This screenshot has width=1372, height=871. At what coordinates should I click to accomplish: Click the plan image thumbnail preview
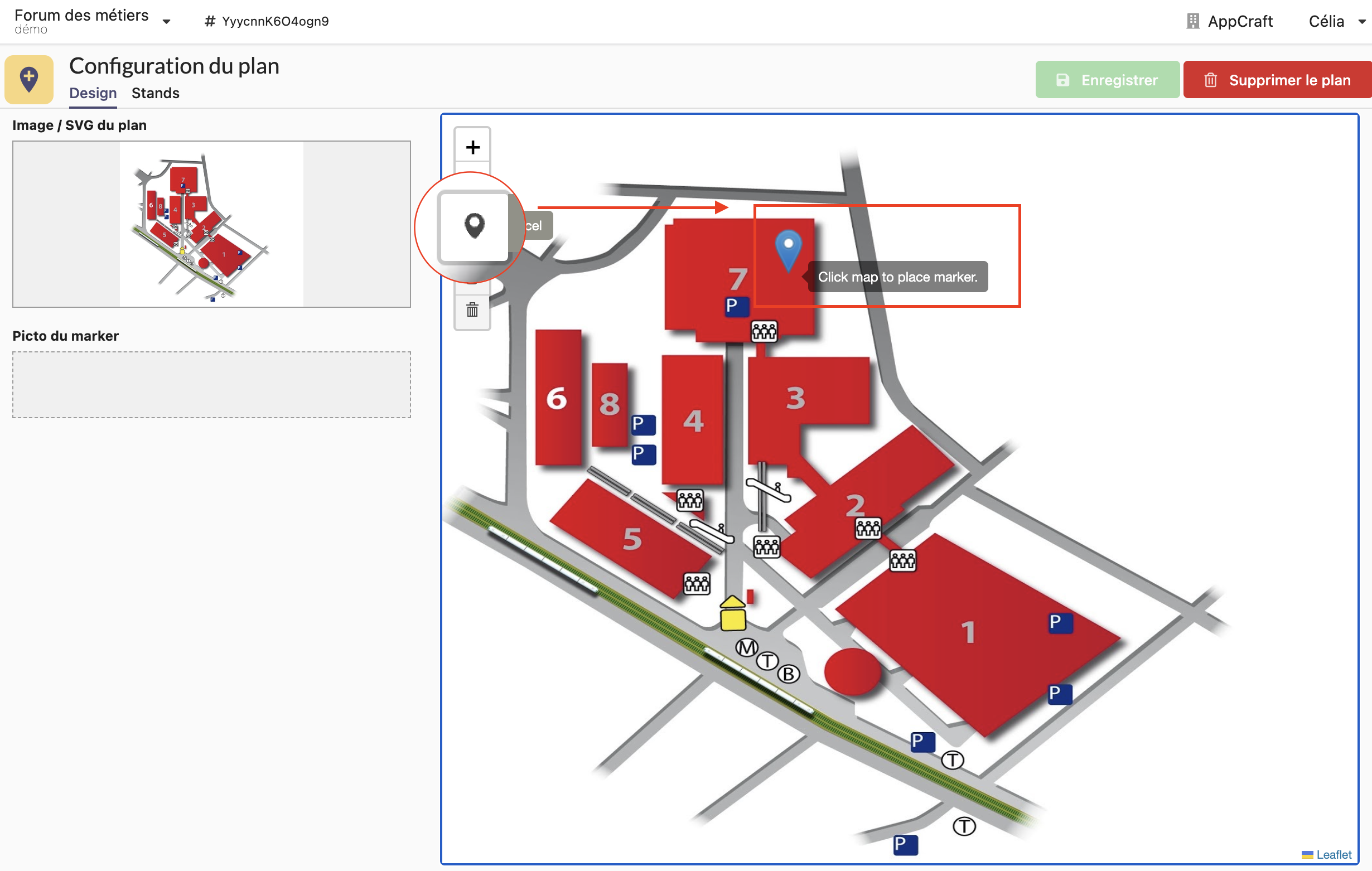211,224
